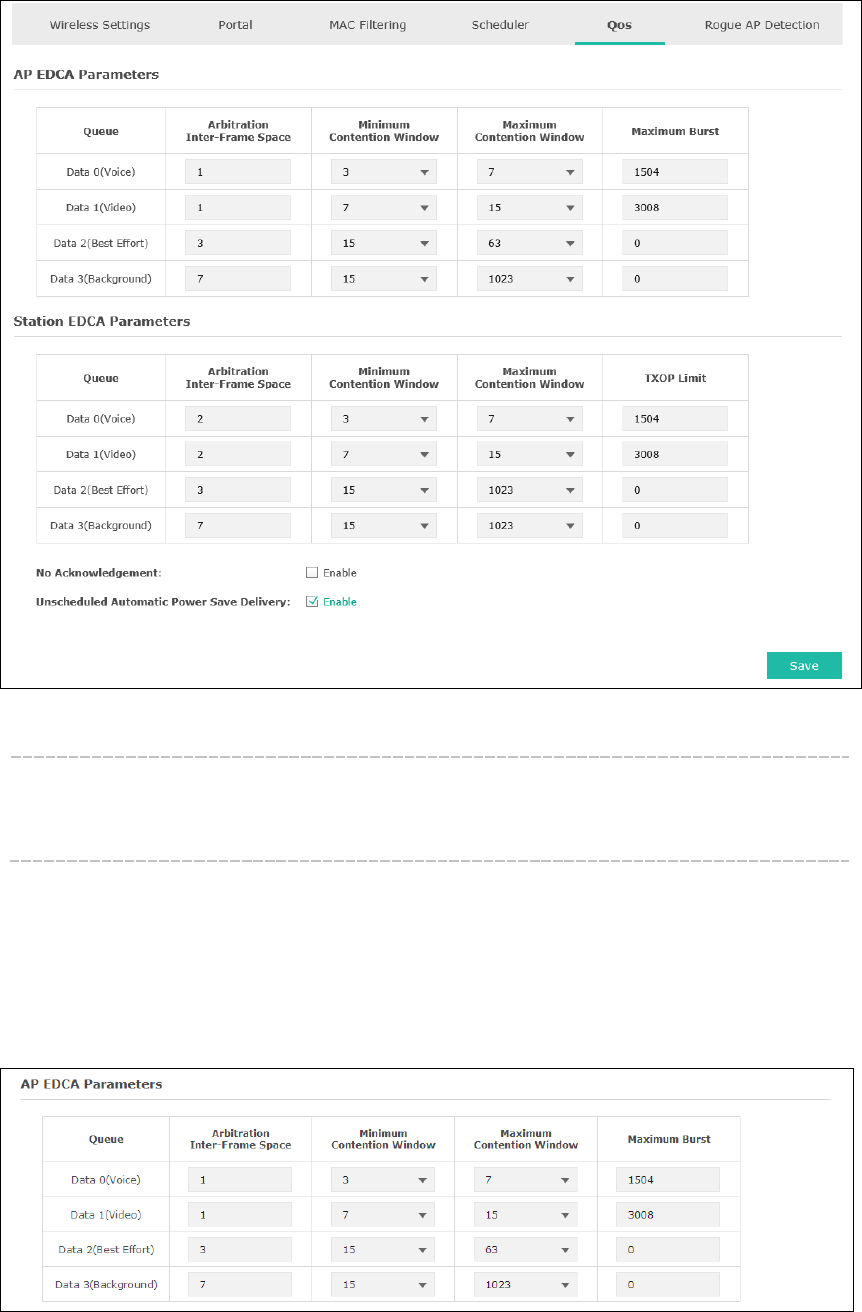Click Station Voice Arbitration Inter-Frame Space field
Image resolution: width=862 pixels, height=1312 pixels.
[x=238, y=419]
